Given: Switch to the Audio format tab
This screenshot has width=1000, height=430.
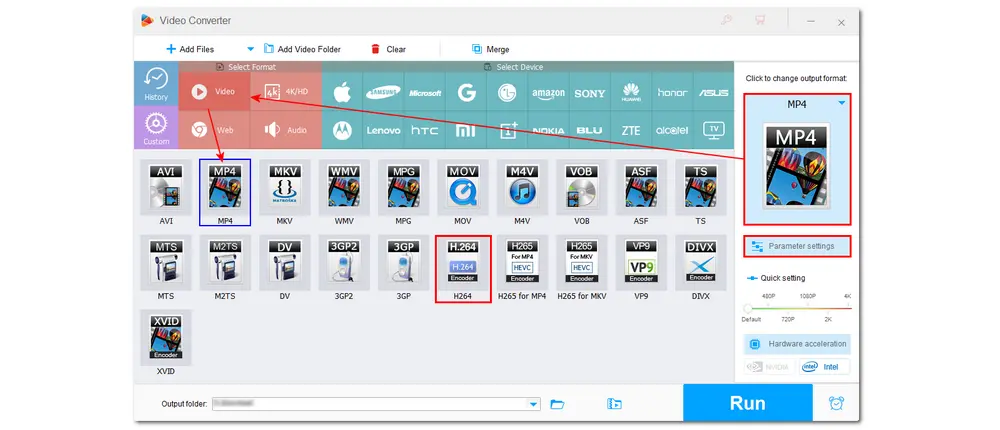Looking at the screenshot, I should point(286,130).
